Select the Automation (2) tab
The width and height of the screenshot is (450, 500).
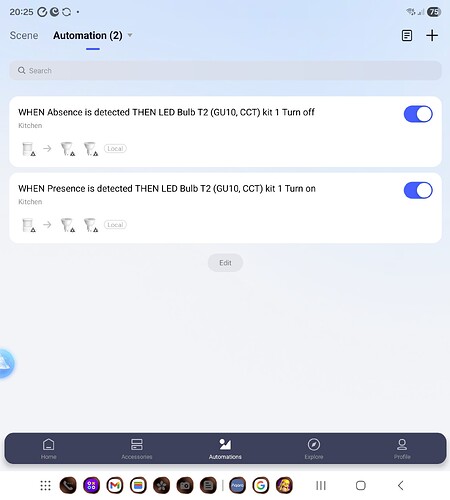(88, 35)
